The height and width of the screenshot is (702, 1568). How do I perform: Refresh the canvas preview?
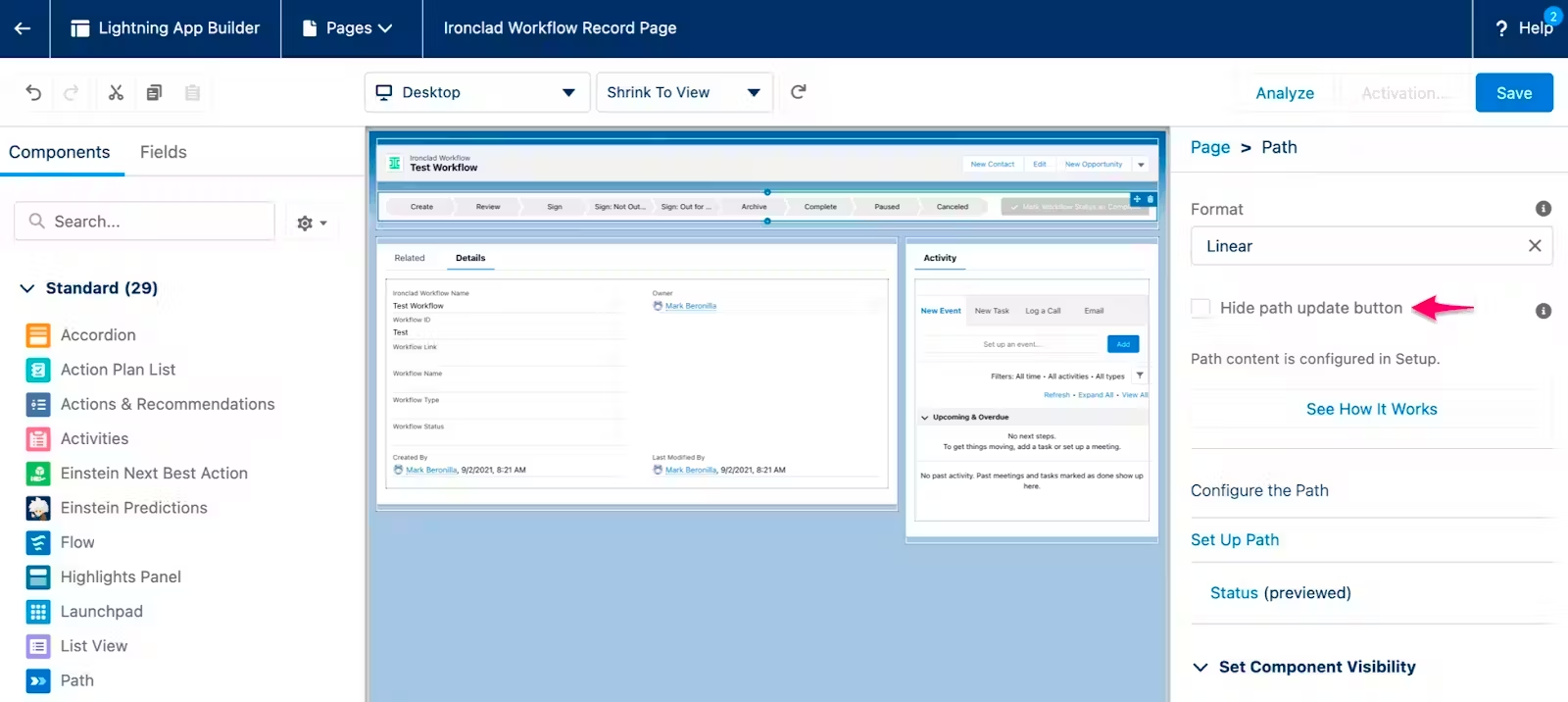point(799,91)
